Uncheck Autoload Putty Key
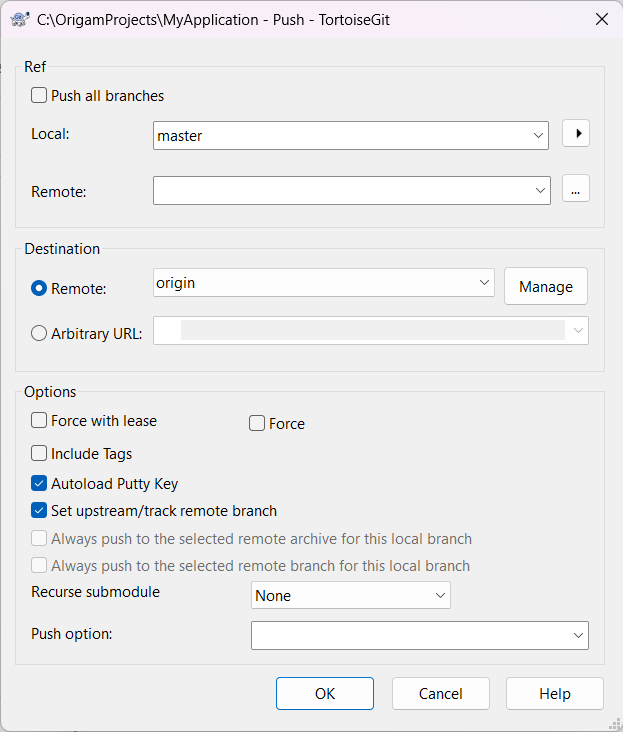This screenshot has width=623, height=732. point(40,484)
